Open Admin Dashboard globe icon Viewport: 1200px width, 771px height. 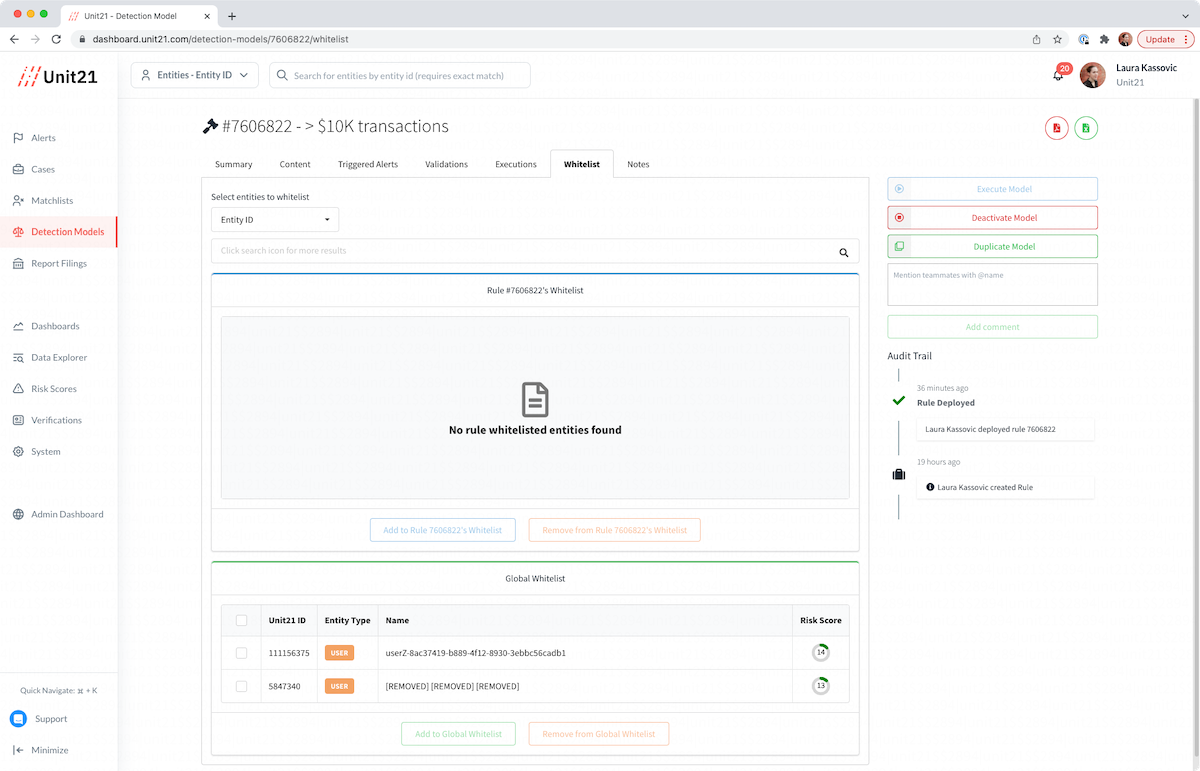pos(18,514)
